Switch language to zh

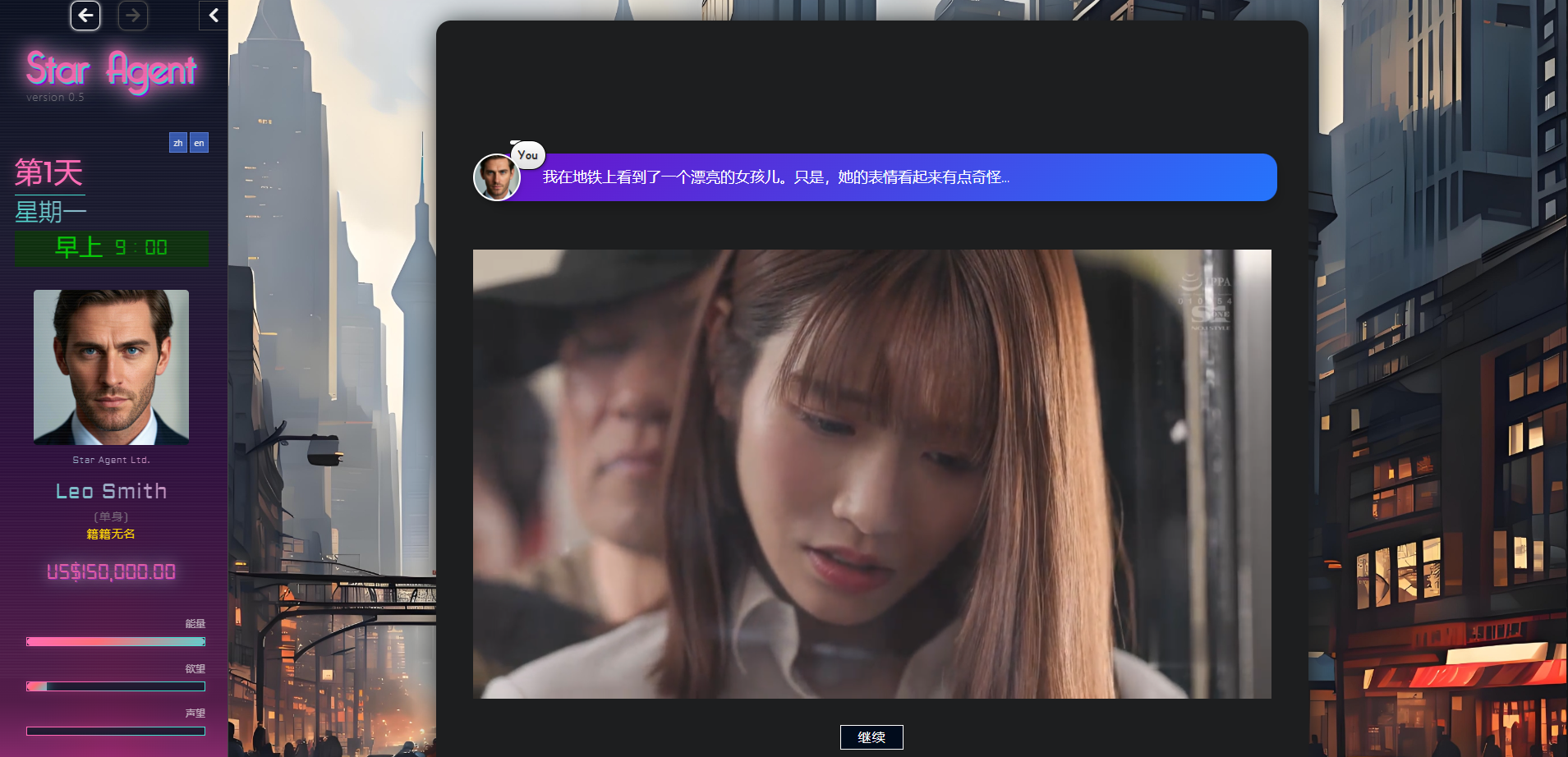(x=178, y=143)
